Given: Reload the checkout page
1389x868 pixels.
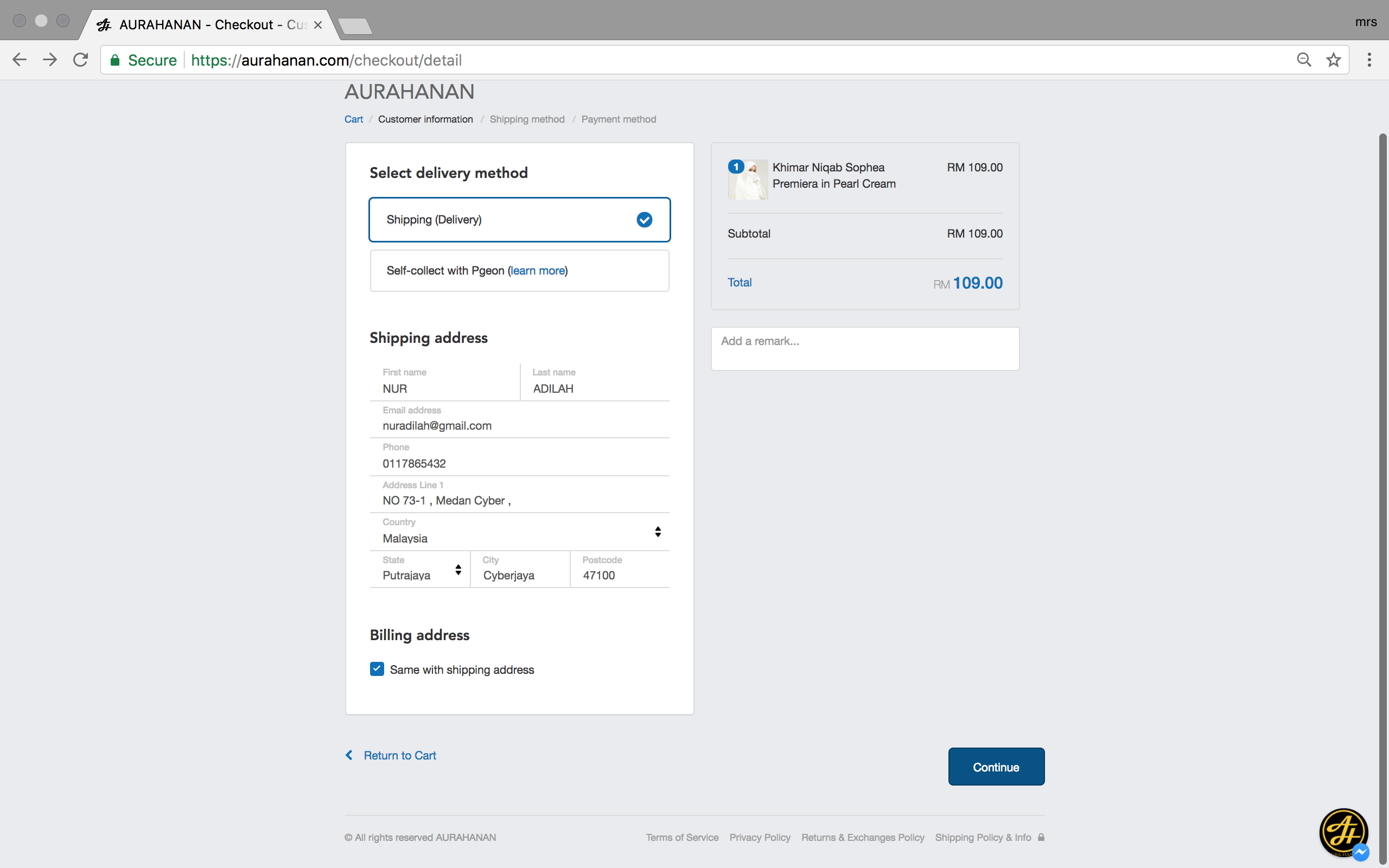Looking at the screenshot, I should 80,60.
